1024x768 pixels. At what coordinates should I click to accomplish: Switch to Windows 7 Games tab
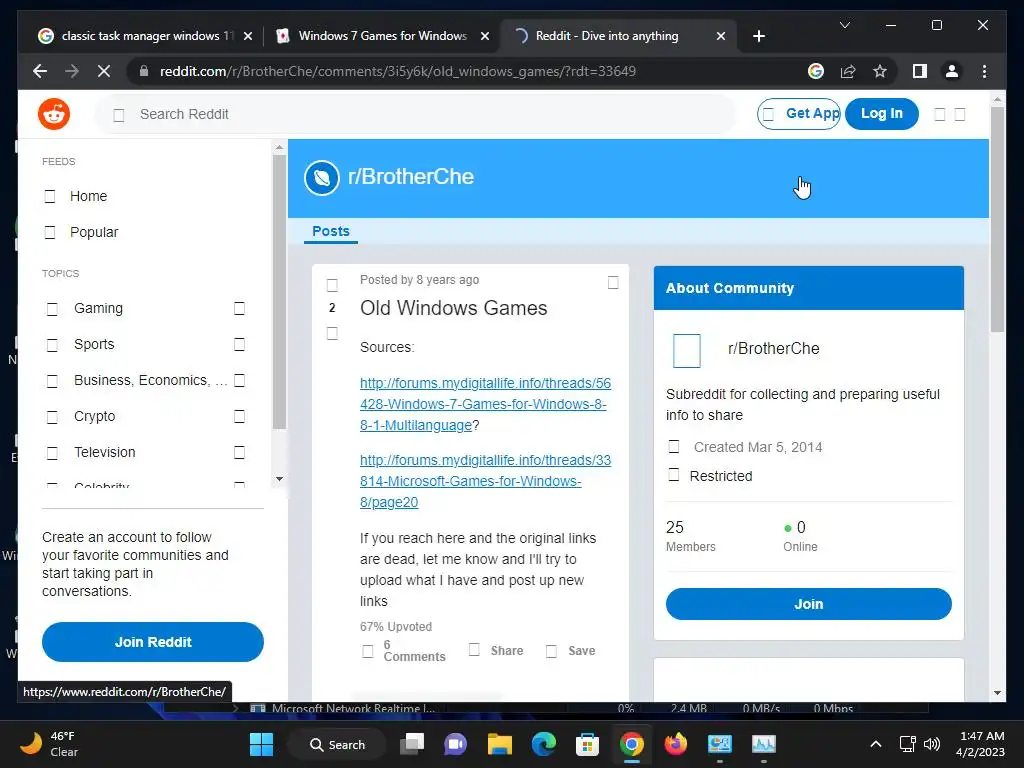point(382,36)
